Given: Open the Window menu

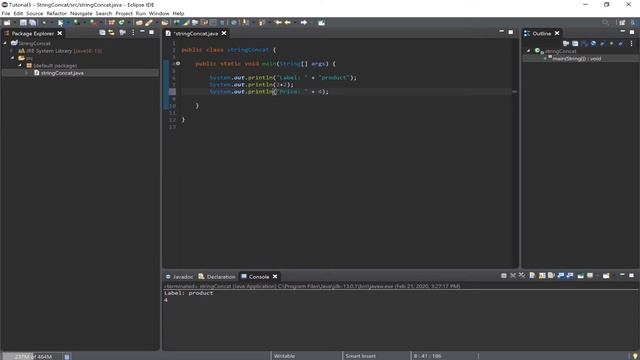Looking at the screenshot, I should [159, 13].
